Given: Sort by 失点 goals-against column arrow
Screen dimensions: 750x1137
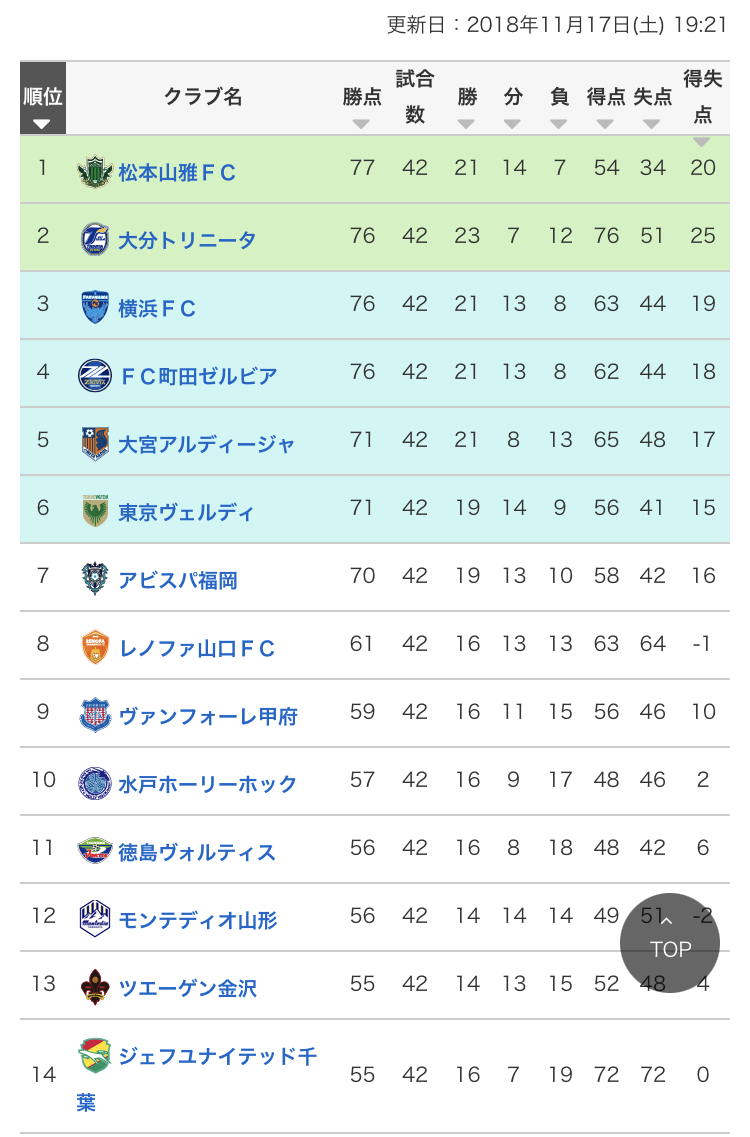Looking at the screenshot, I should [x=652, y=124].
